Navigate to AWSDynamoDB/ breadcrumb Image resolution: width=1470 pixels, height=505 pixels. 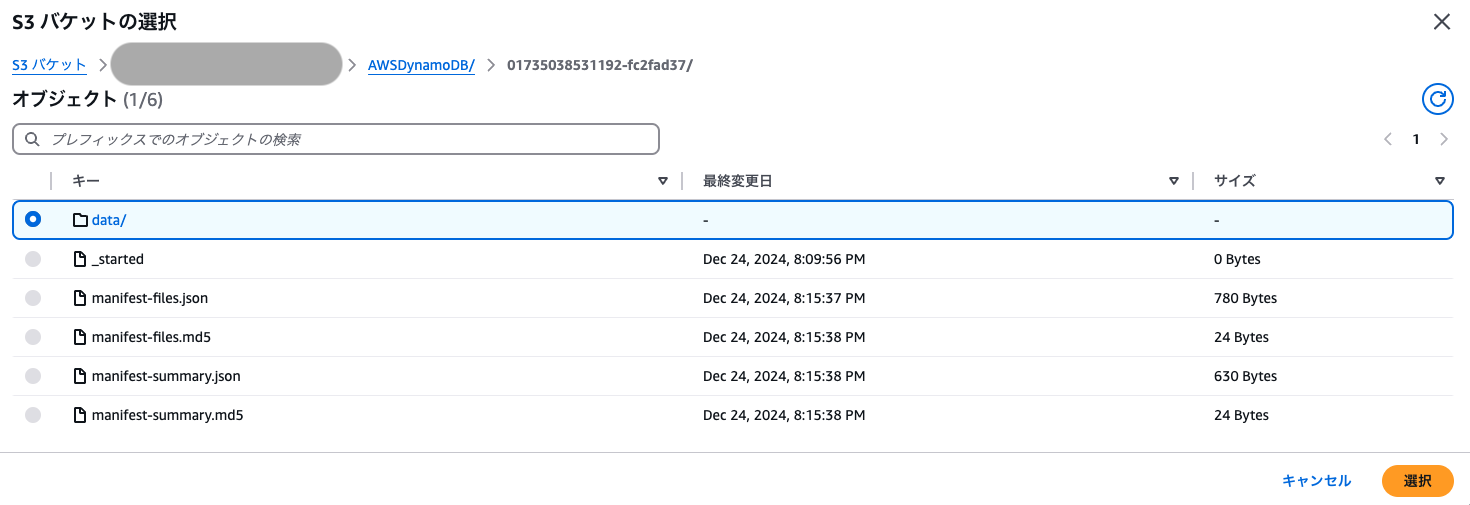point(421,65)
